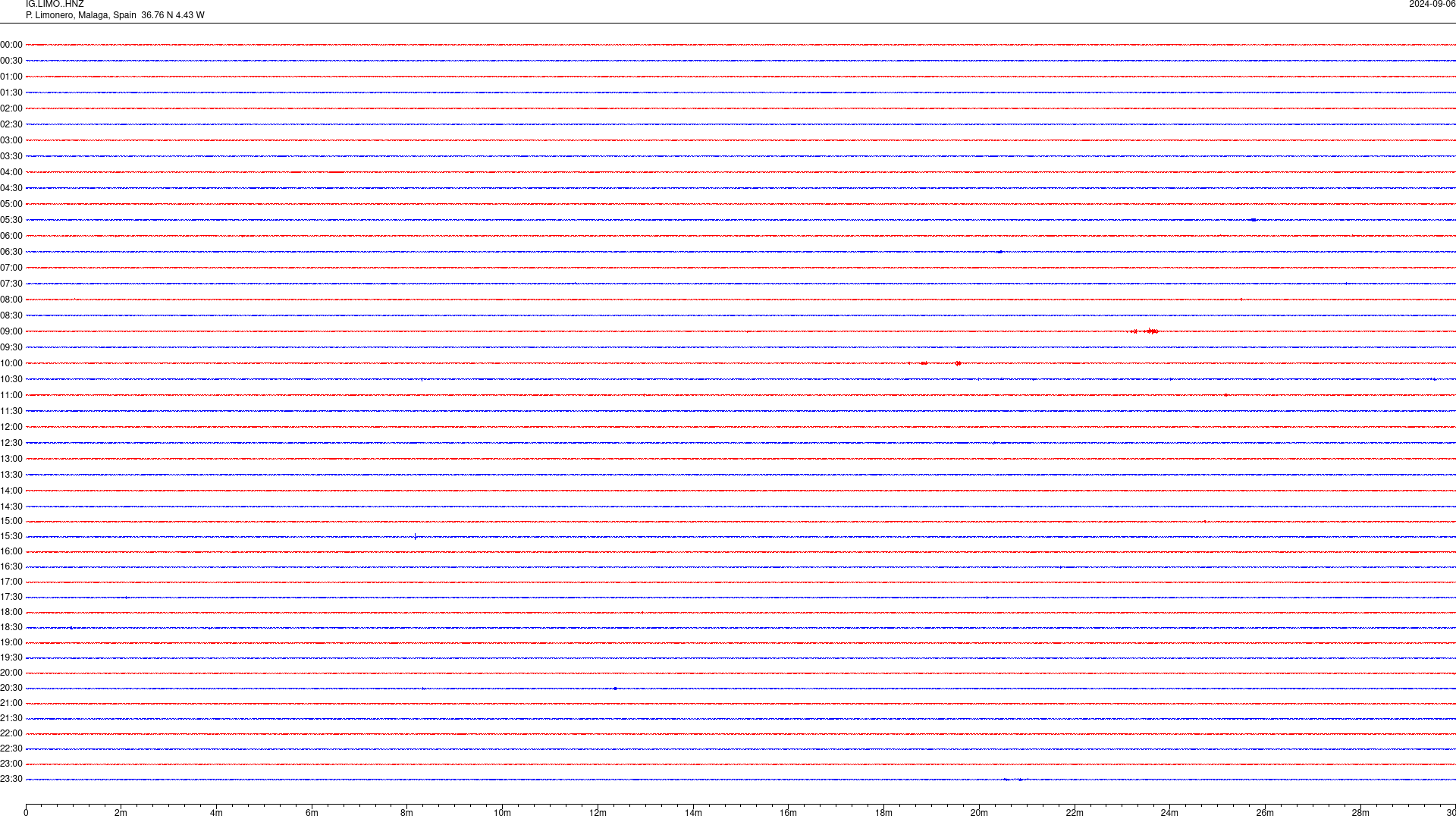Click the 04:30 trace time label
The width and height of the screenshot is (1456, 819).
pos(11,188)
